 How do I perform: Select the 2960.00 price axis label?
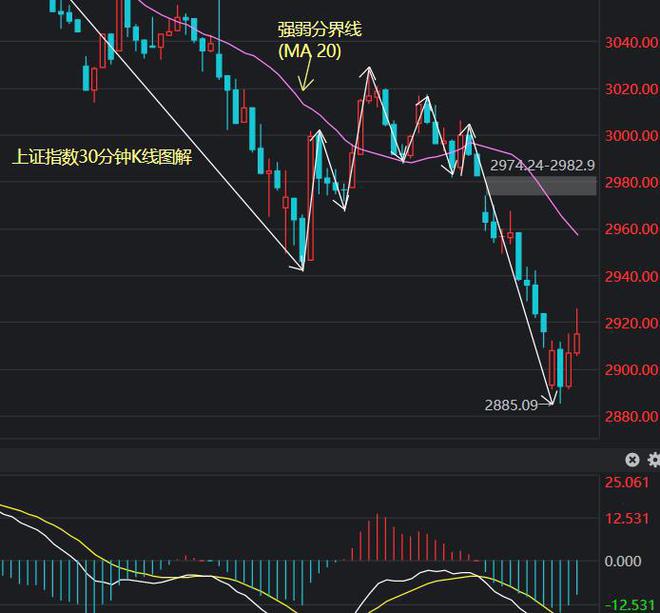(631, 229)
